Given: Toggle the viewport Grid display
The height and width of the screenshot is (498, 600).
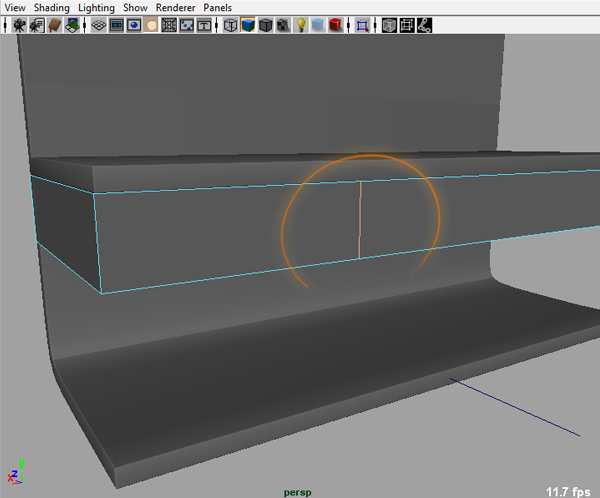Looking at the screenshot, I should click(x=99, y=25).
